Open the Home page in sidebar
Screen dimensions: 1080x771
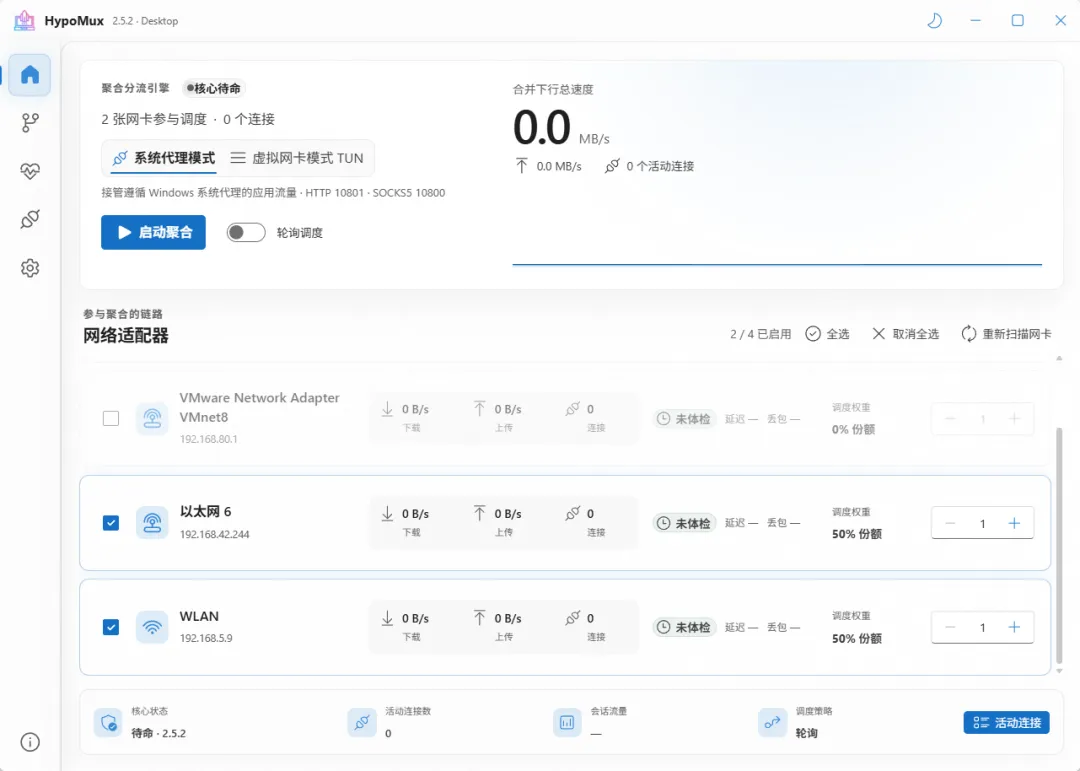30,74
